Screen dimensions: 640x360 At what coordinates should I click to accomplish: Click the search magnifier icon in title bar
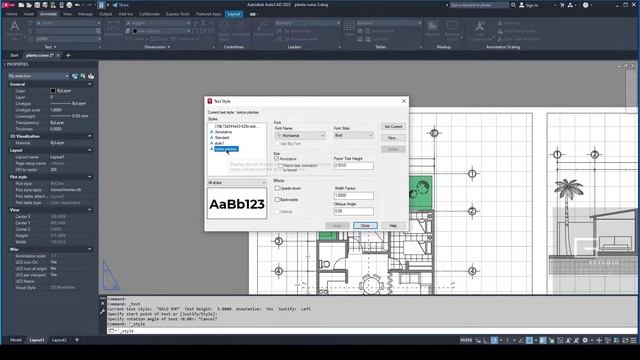coord(513,5)
